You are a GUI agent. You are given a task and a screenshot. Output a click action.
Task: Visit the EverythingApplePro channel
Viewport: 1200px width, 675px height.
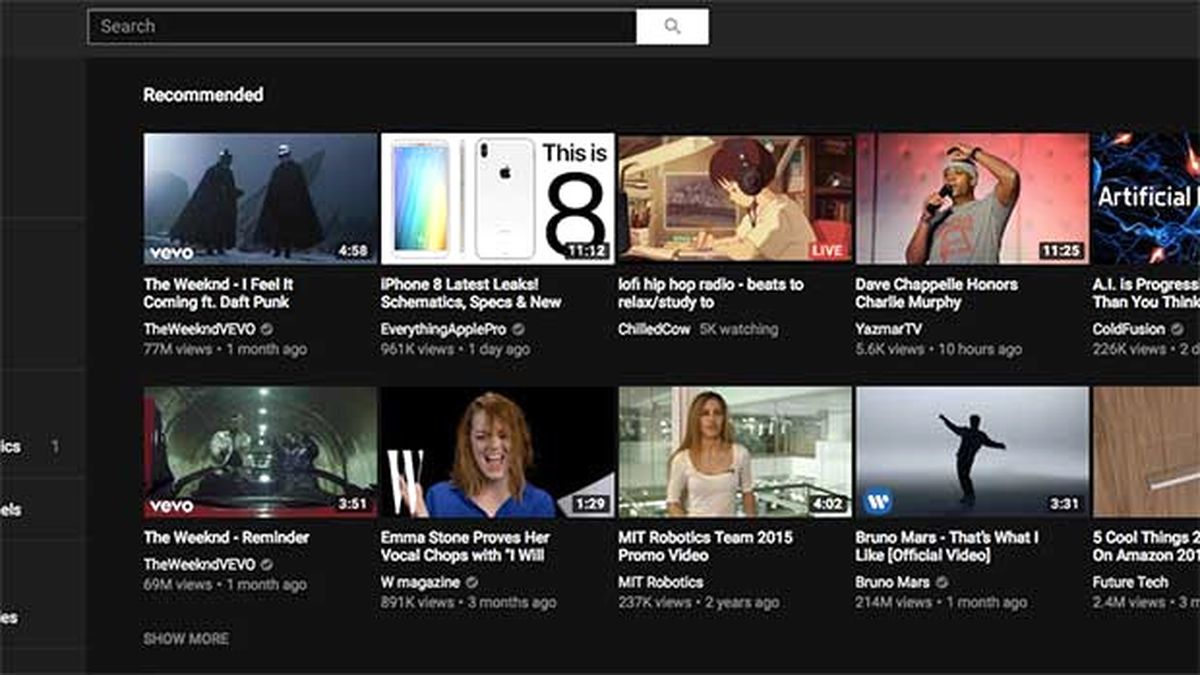click(445, 329)
